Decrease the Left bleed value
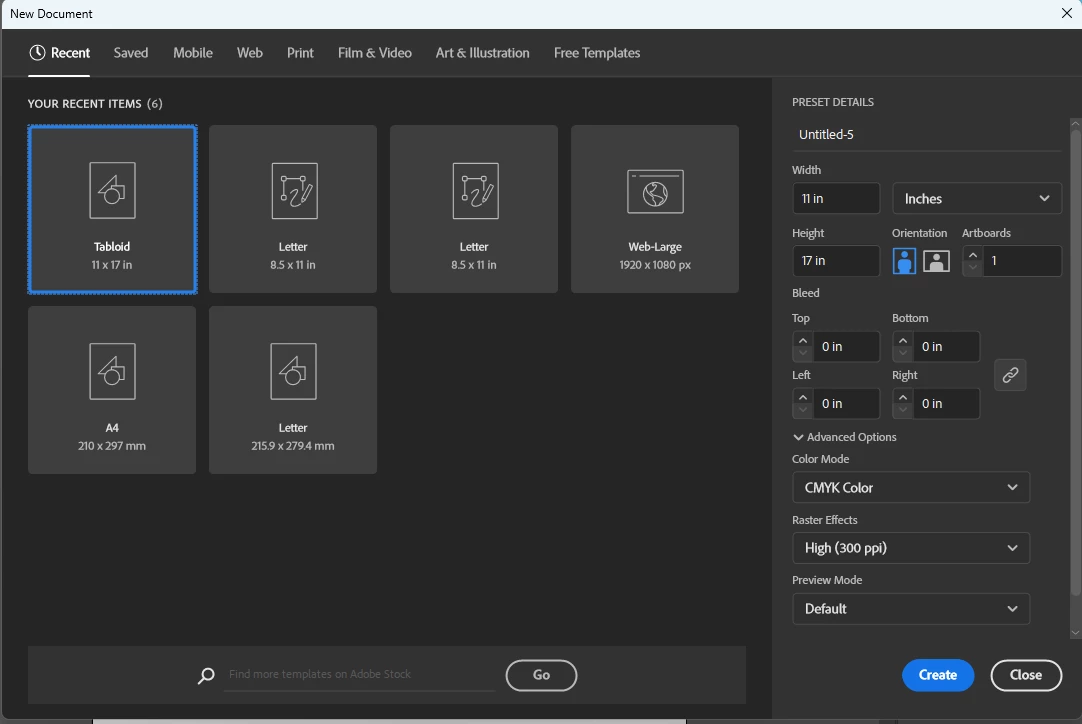 803,410
